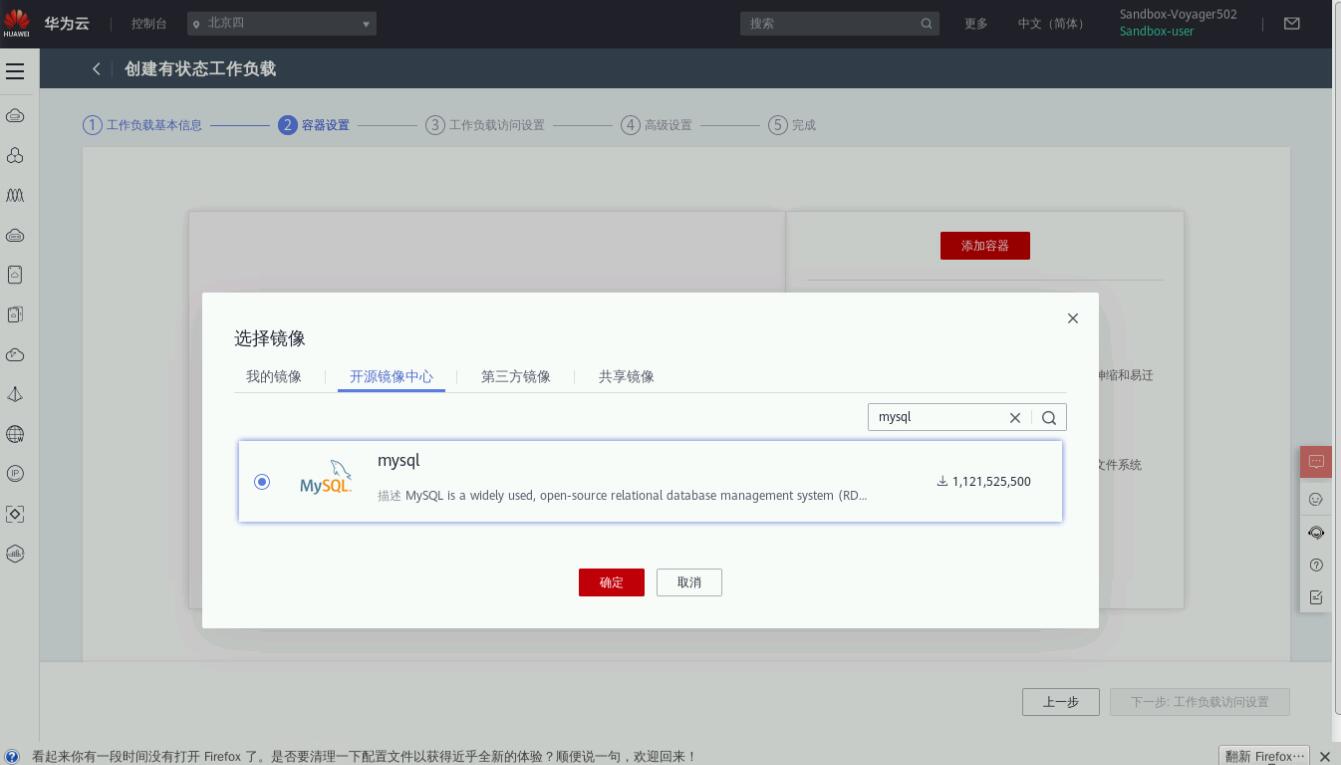Clear the mysql search text
The image size is (1341, 765).
[x=1015, y=418]
